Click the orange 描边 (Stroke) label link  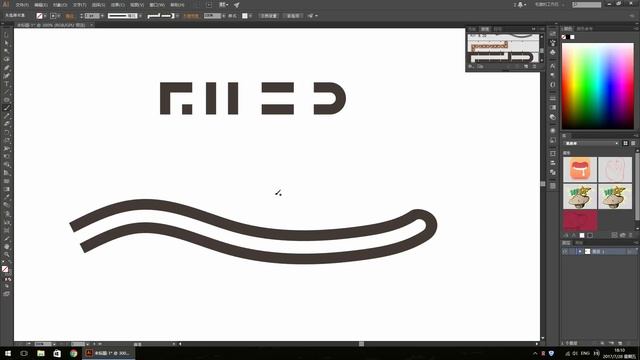point(70,16)
